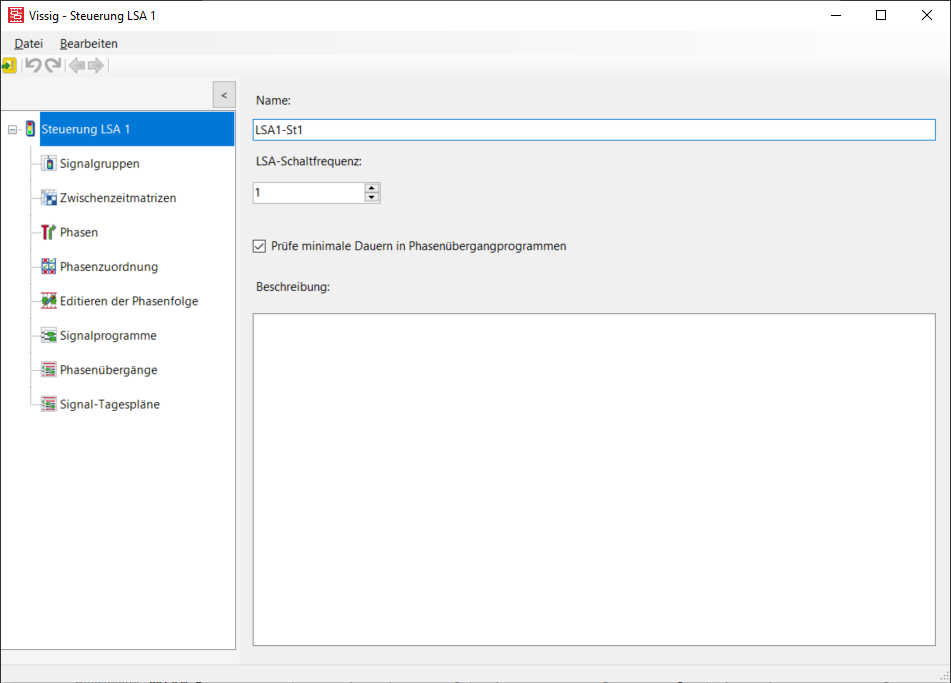Click the traffic light icon of Steuerung LSA 1
The height and width of the screenshot is (683, 951).
[30, 129]
